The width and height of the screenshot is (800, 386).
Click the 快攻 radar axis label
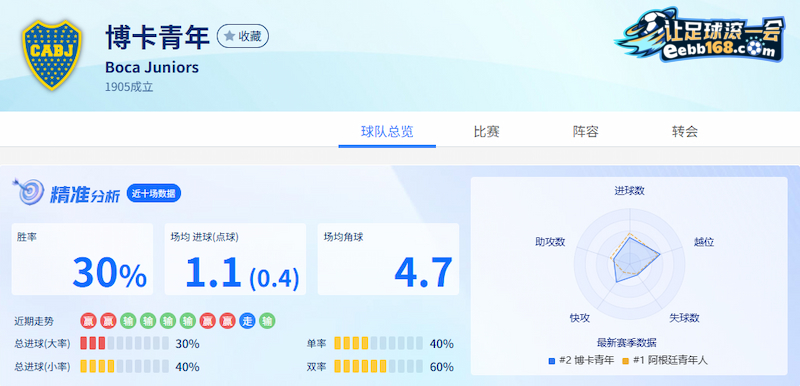click(x=580, y=318)
